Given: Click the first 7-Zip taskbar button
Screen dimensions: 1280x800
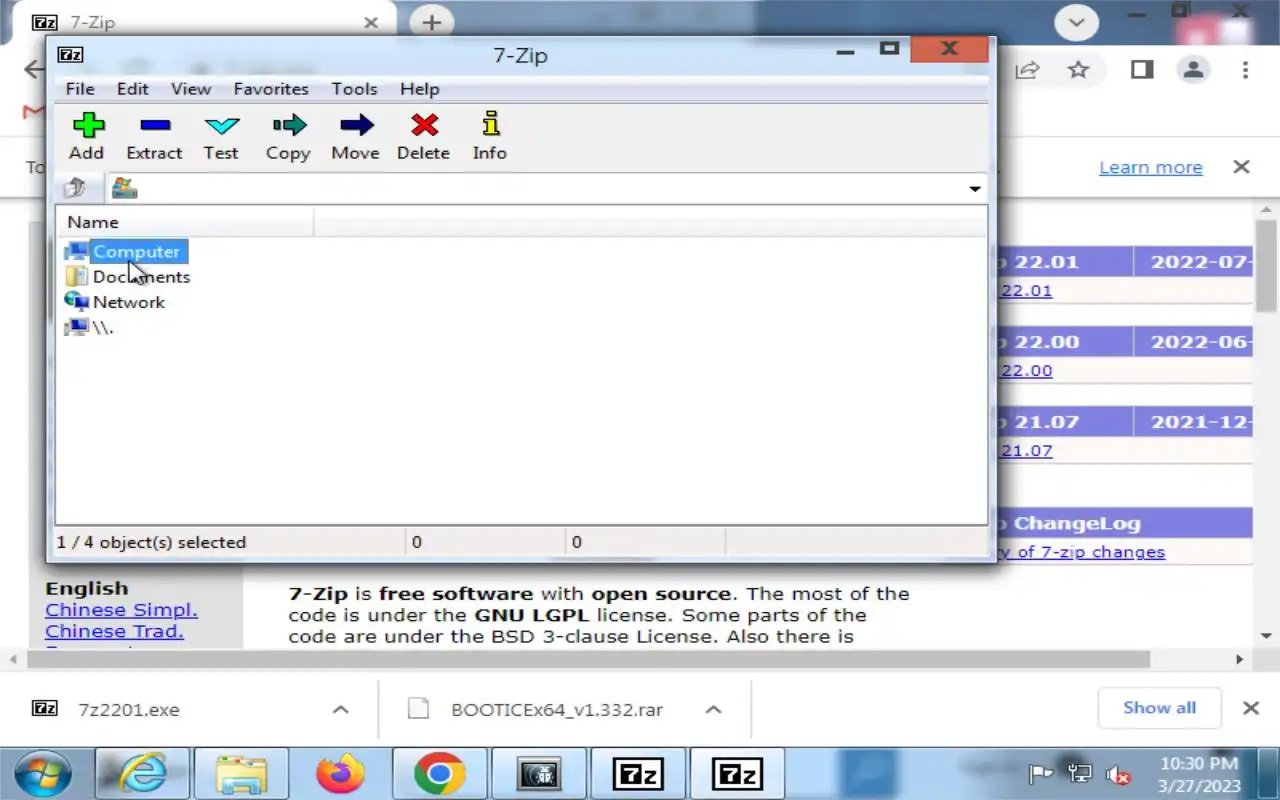Looking at the screenshot, I should pos(638,773).
